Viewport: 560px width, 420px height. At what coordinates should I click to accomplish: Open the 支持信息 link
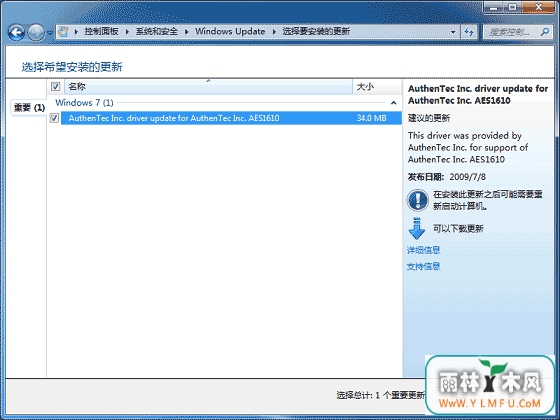point(423,266)
